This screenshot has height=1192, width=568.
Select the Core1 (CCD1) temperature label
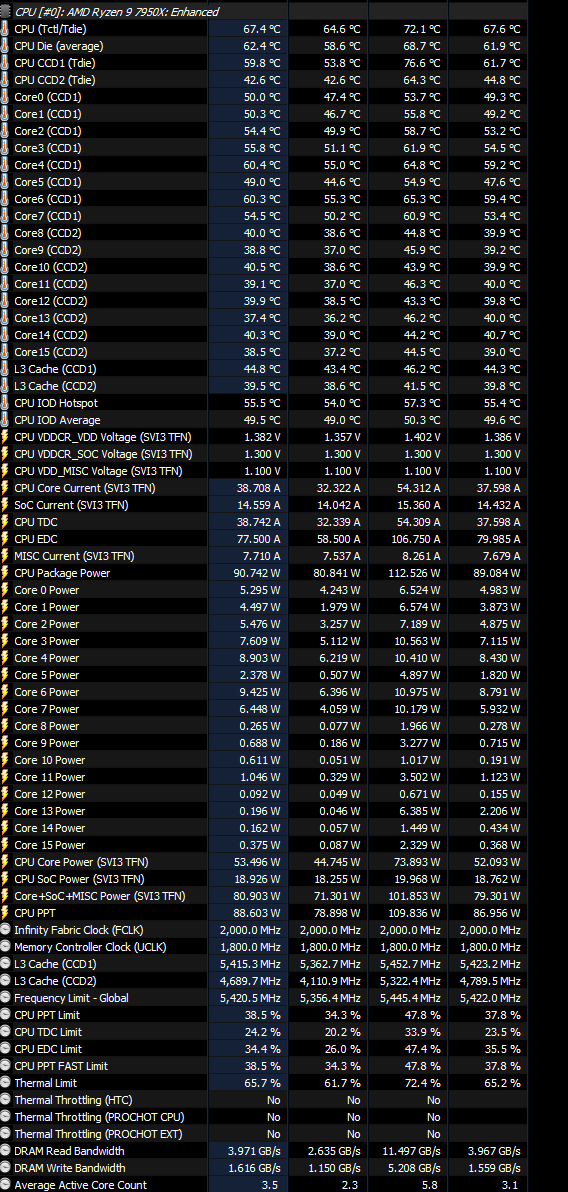pos(48,114)
